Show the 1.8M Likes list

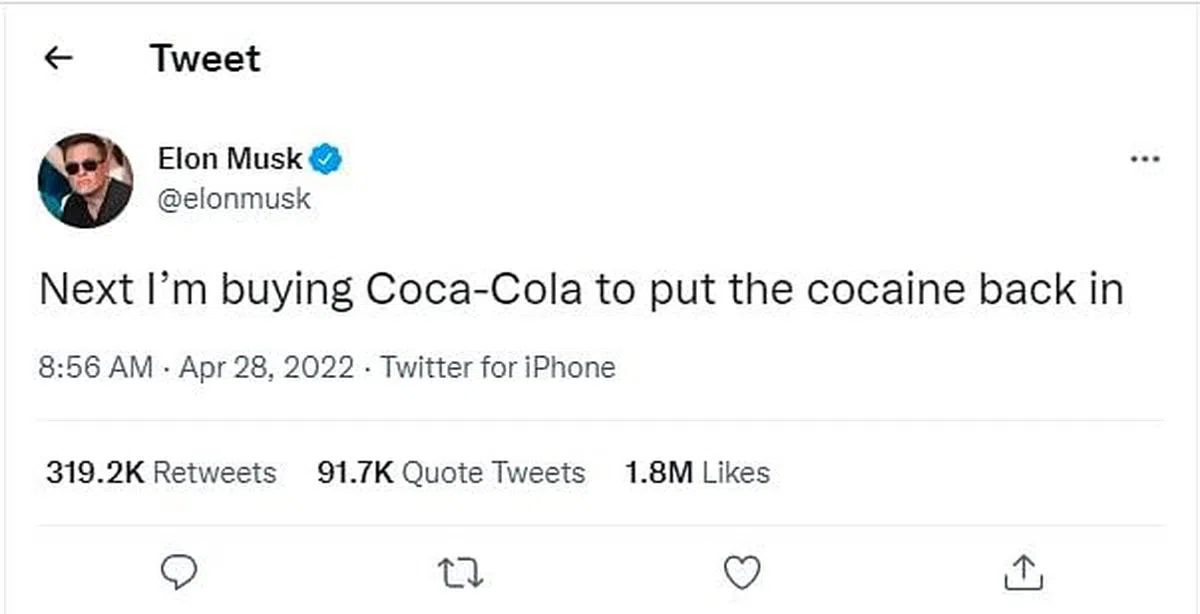[696, 472]
